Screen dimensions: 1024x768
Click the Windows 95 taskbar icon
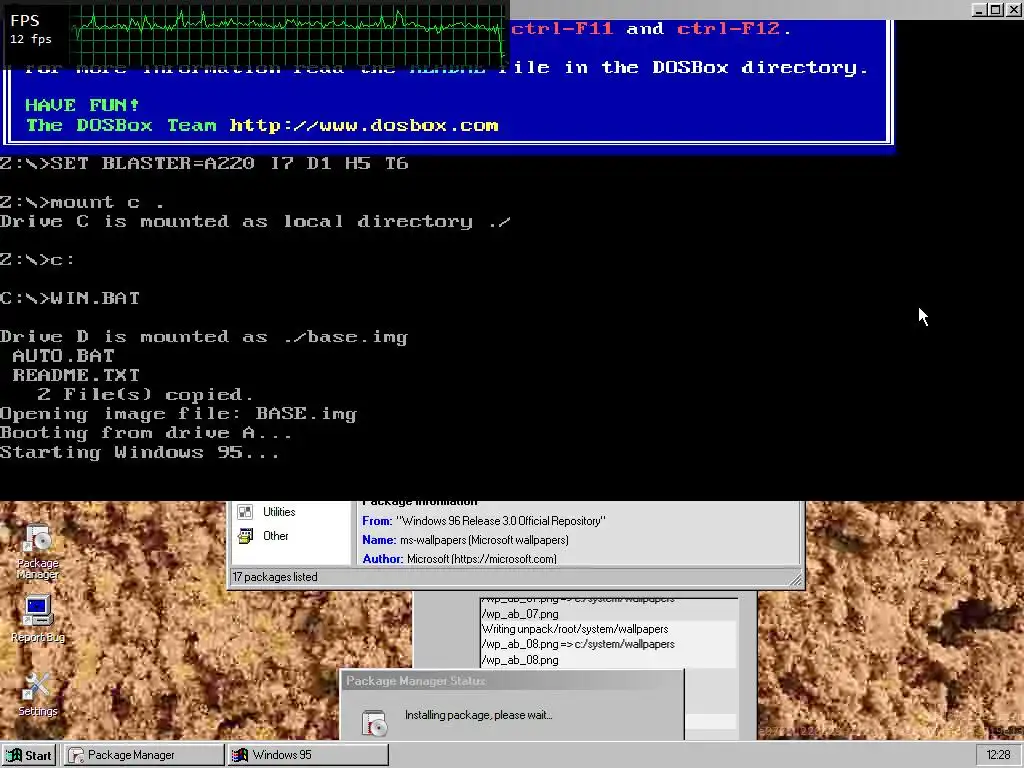point(240,755)
